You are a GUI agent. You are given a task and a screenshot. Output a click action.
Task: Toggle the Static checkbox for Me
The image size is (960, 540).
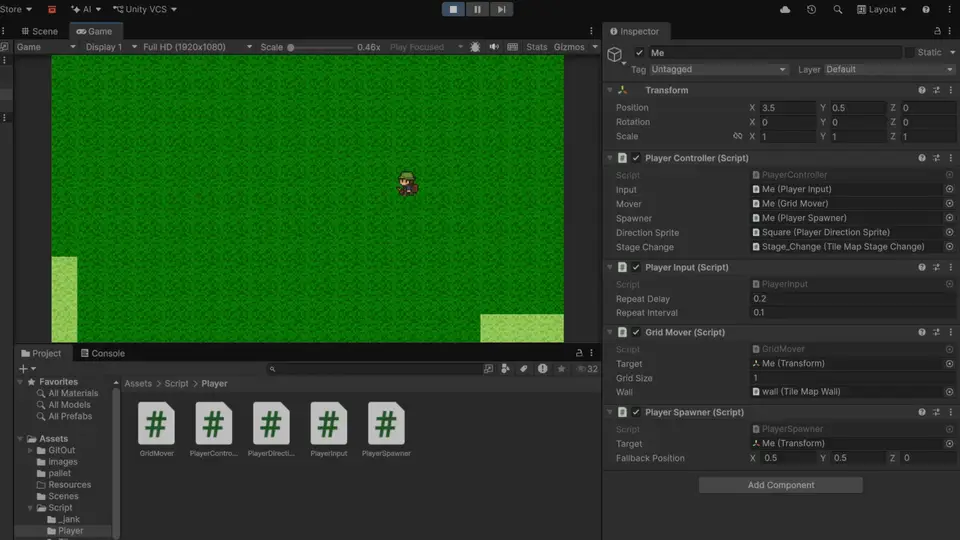click(909, 53)
